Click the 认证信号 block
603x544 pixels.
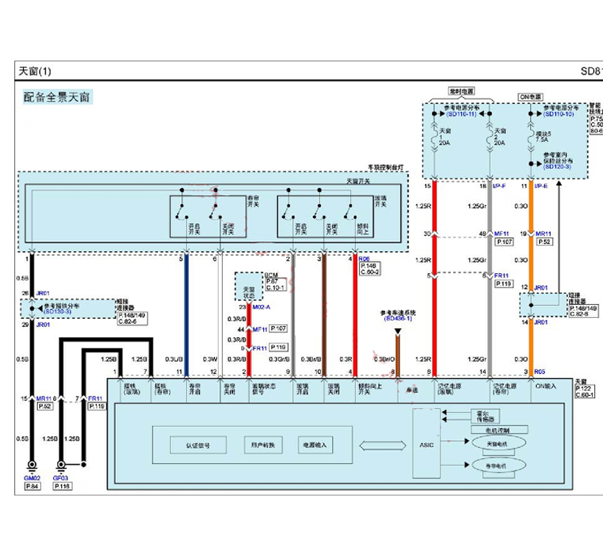tap(198, 446)
